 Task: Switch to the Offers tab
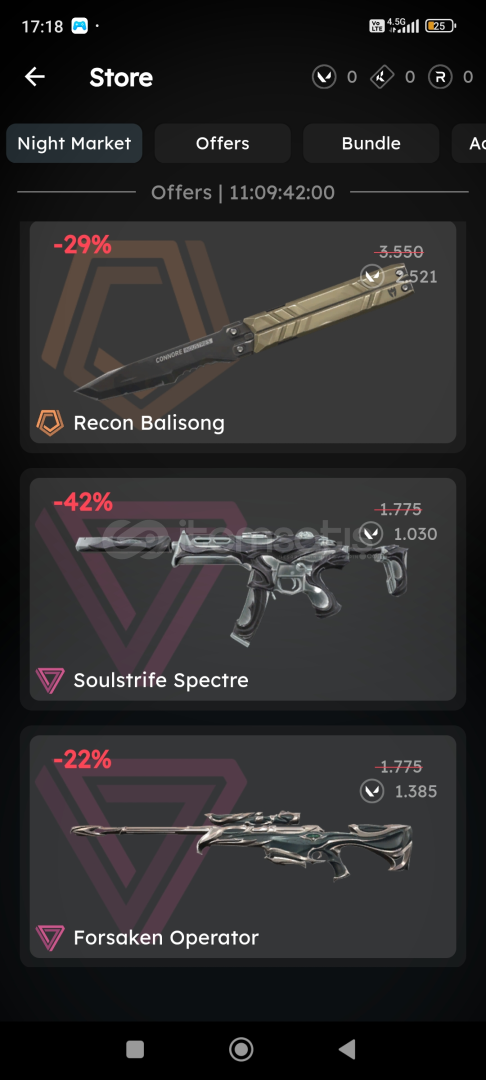pos(222,143)
